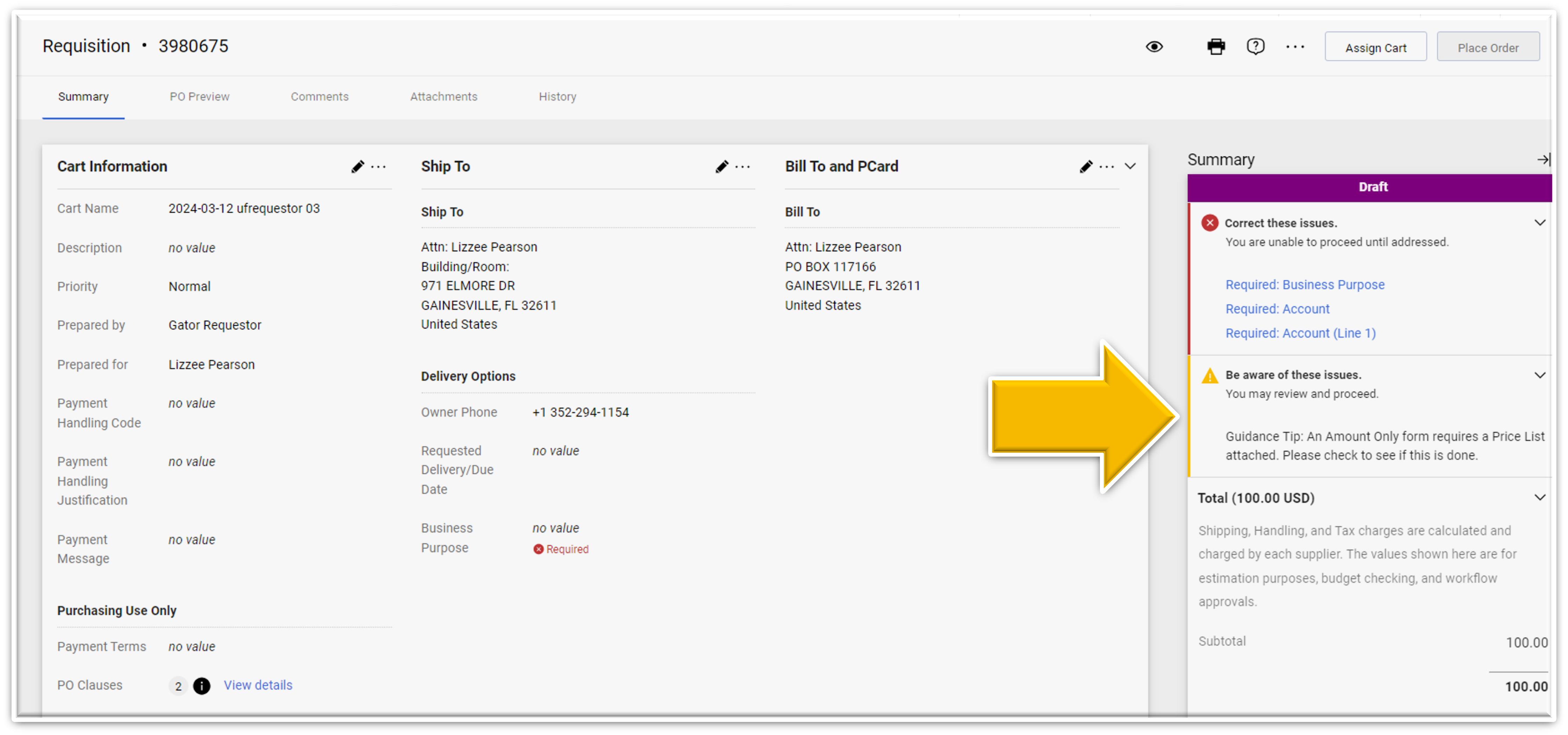
Task: Click 'Required: Business Purpose' link
Action: [x=1305, y=285]
